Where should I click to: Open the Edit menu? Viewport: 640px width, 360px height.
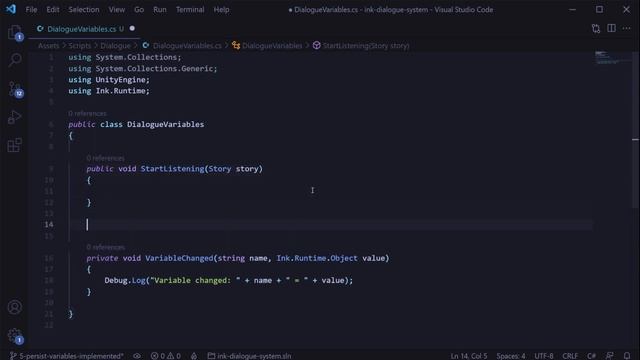[x=53, y=9]
